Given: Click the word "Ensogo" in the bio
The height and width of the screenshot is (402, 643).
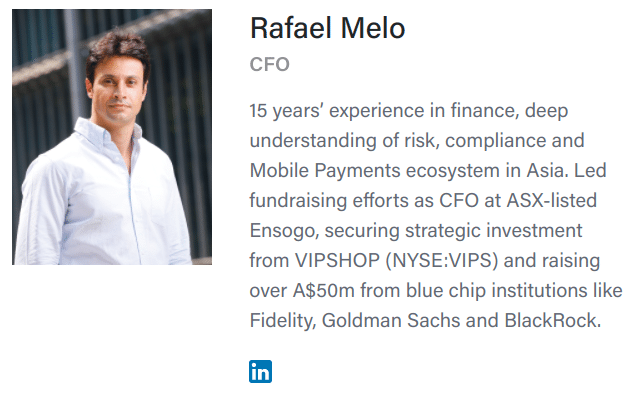Looking at the screenshot, I should [282, 231].
